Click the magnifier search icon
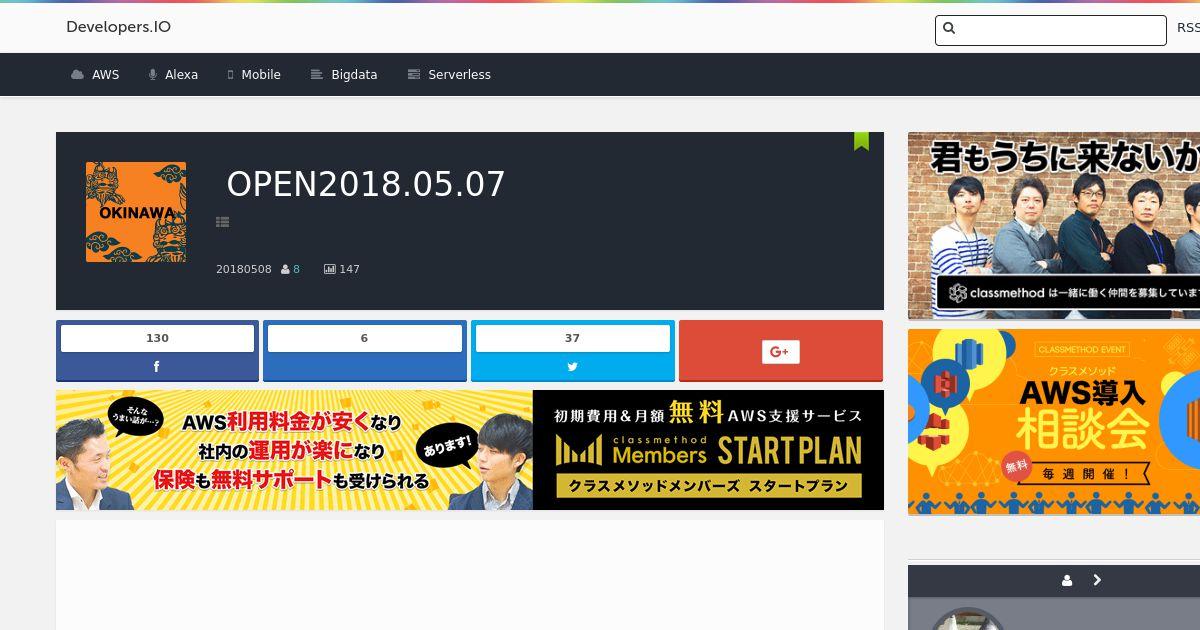 tap(949, 29)
